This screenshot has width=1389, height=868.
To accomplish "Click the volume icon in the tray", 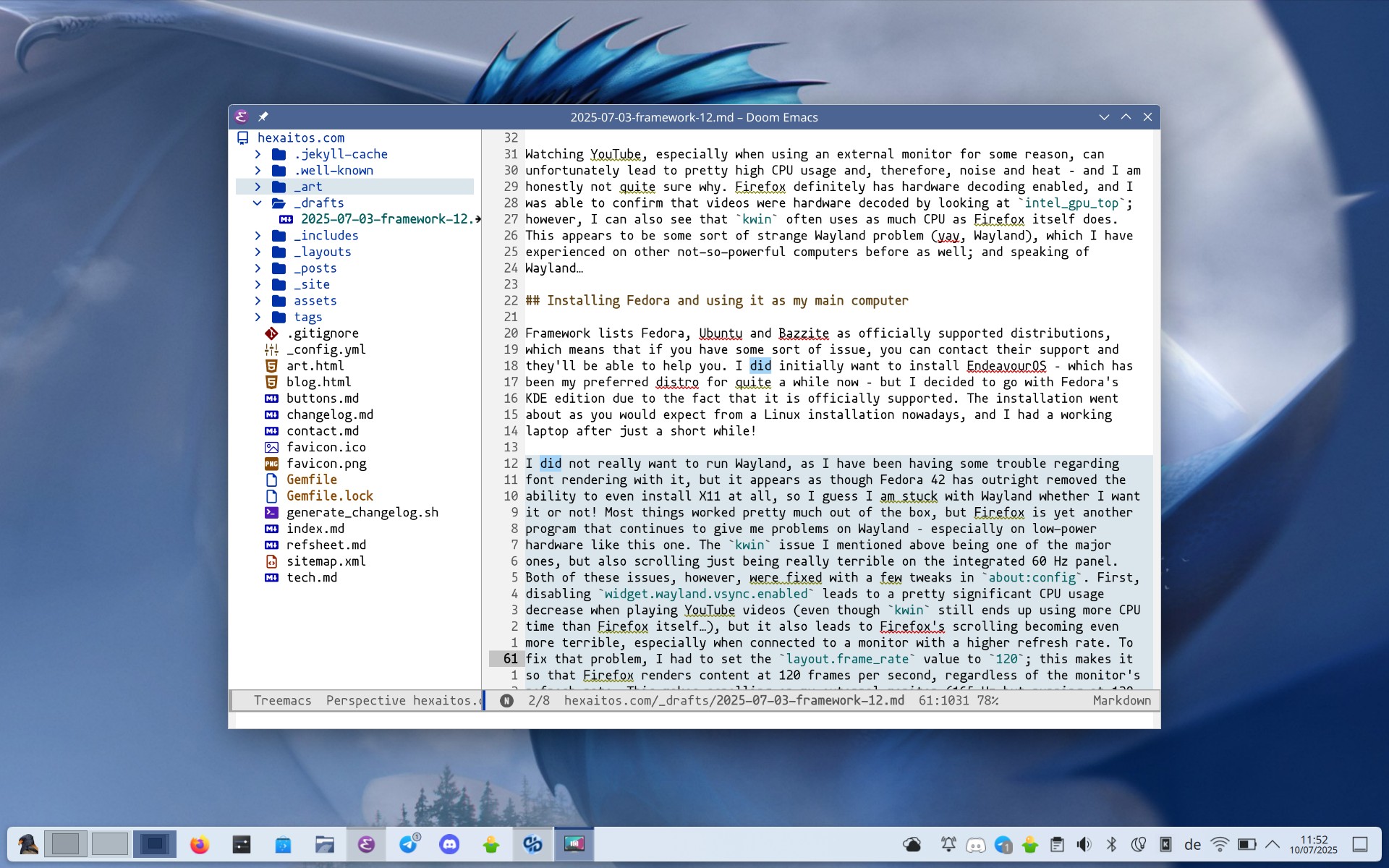I will pos(1084,844).
